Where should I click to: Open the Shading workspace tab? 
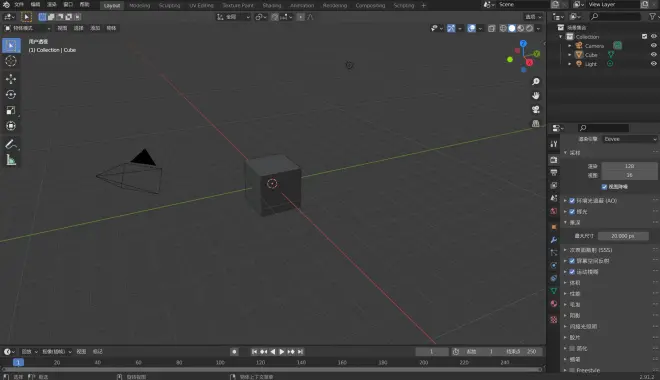(272, 5)
